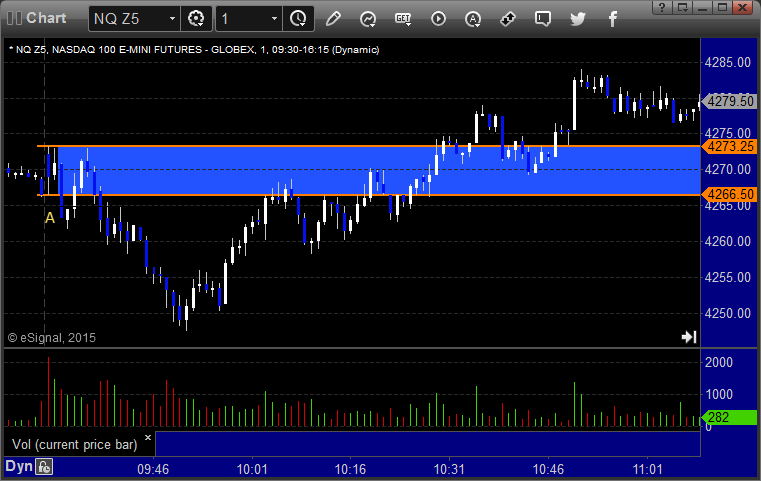The width and height of the screenshot is (761, 481).
Task: Click the 4279.50 current price label
Action: (730, 101)
